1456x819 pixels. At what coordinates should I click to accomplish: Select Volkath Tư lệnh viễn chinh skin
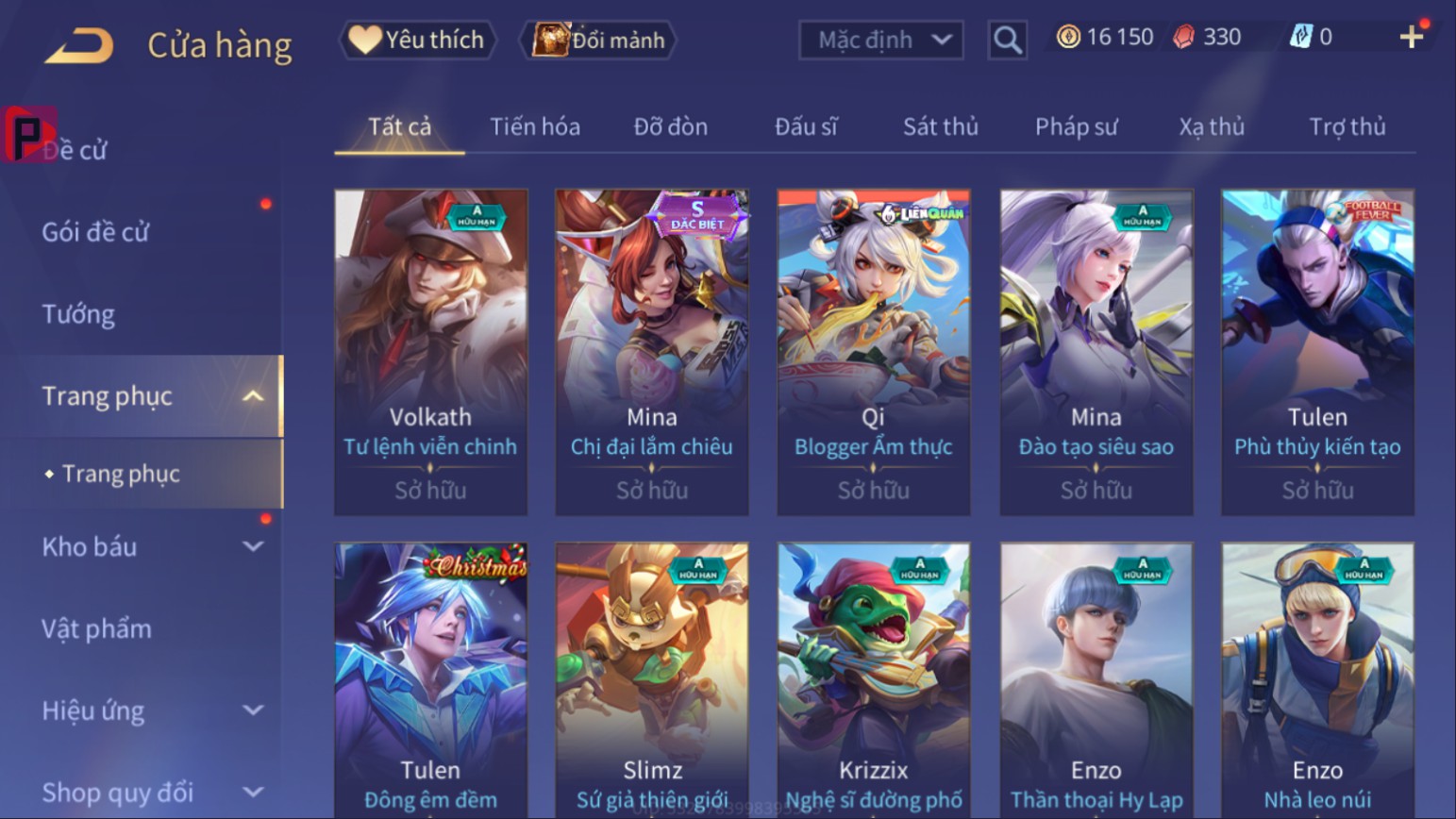[430, 352]
